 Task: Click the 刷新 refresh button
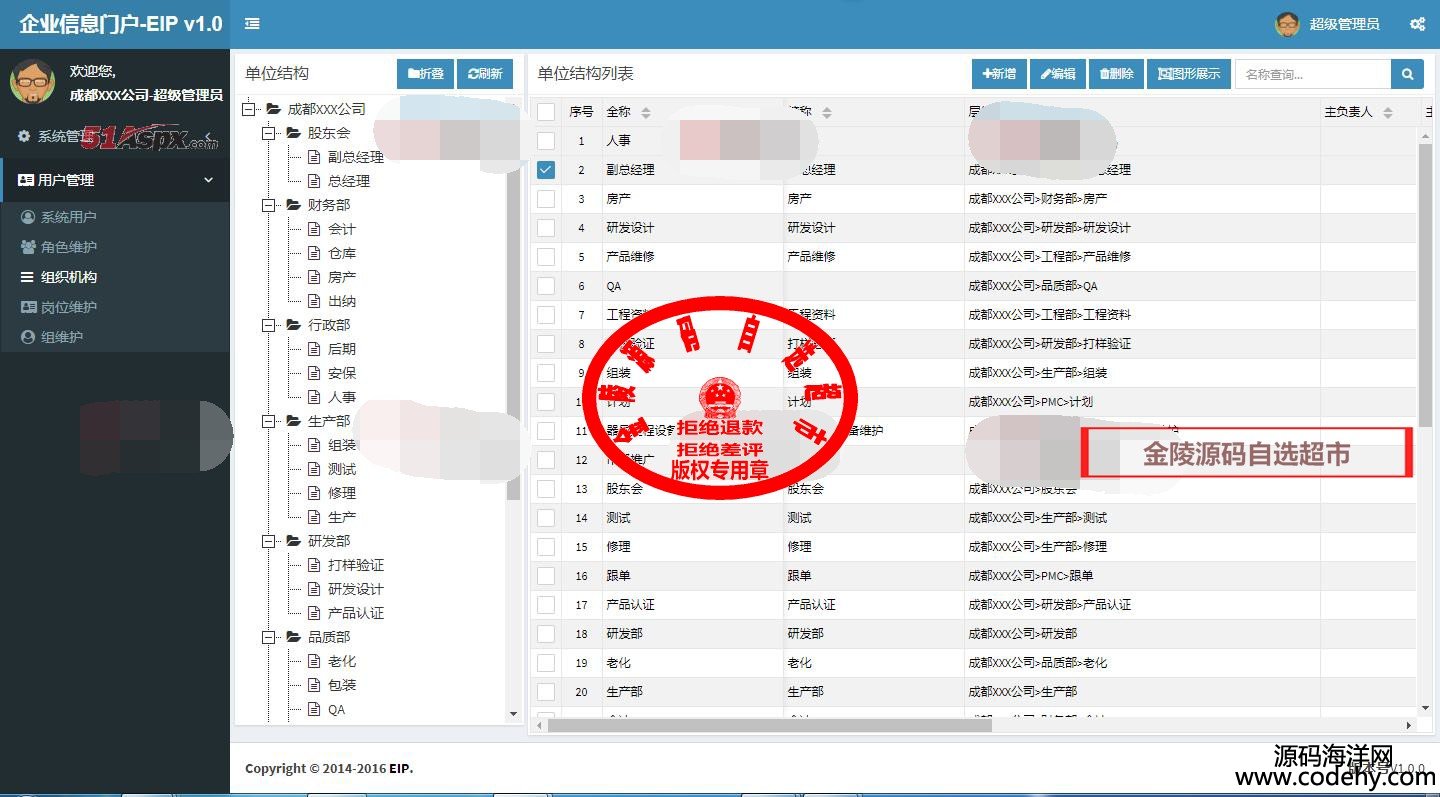pyautogui.click(x=485, y=74)
